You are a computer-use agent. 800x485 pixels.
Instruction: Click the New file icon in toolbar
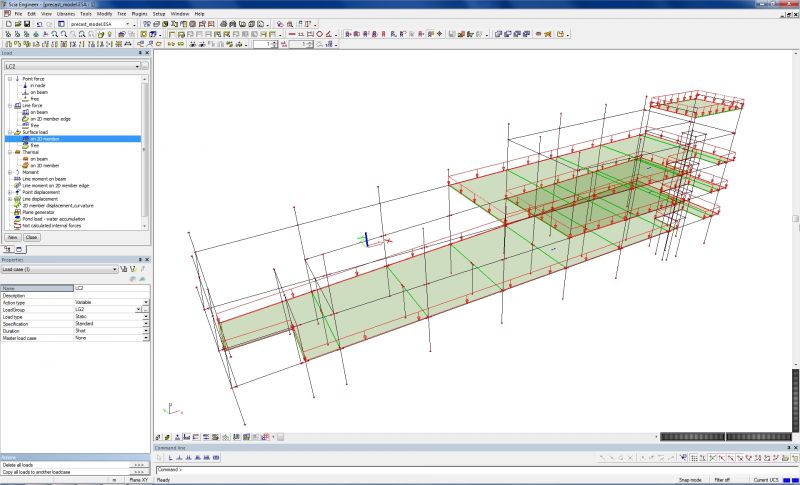pos(7,23)
